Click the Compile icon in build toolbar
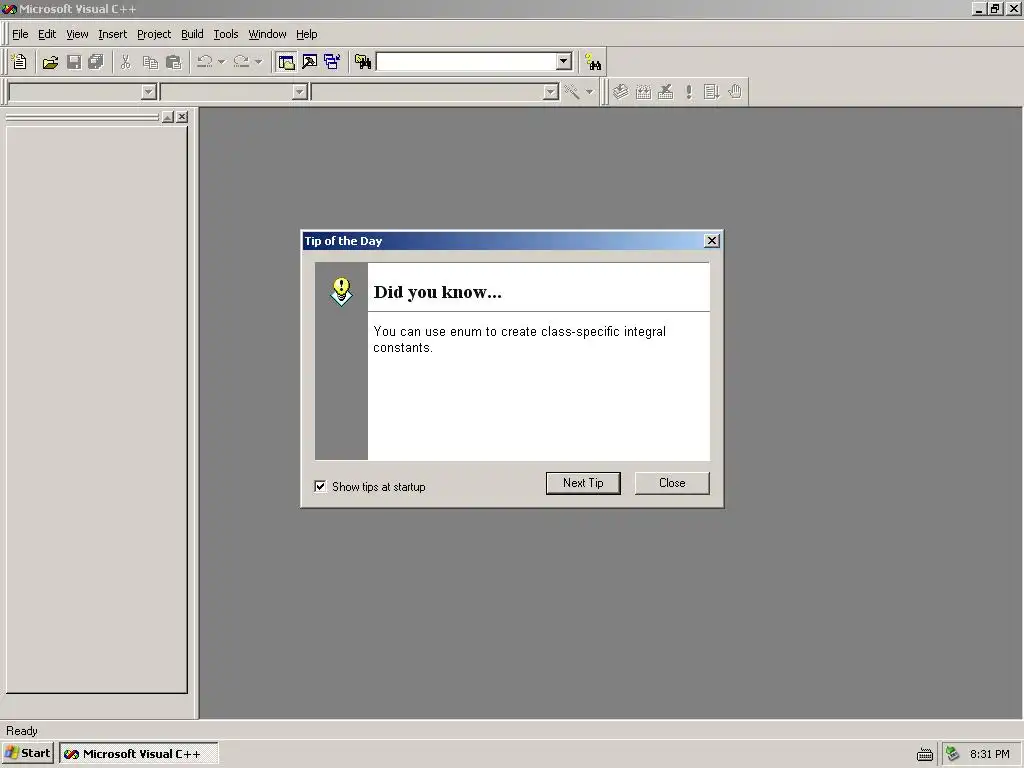 [x=620, y=92]
